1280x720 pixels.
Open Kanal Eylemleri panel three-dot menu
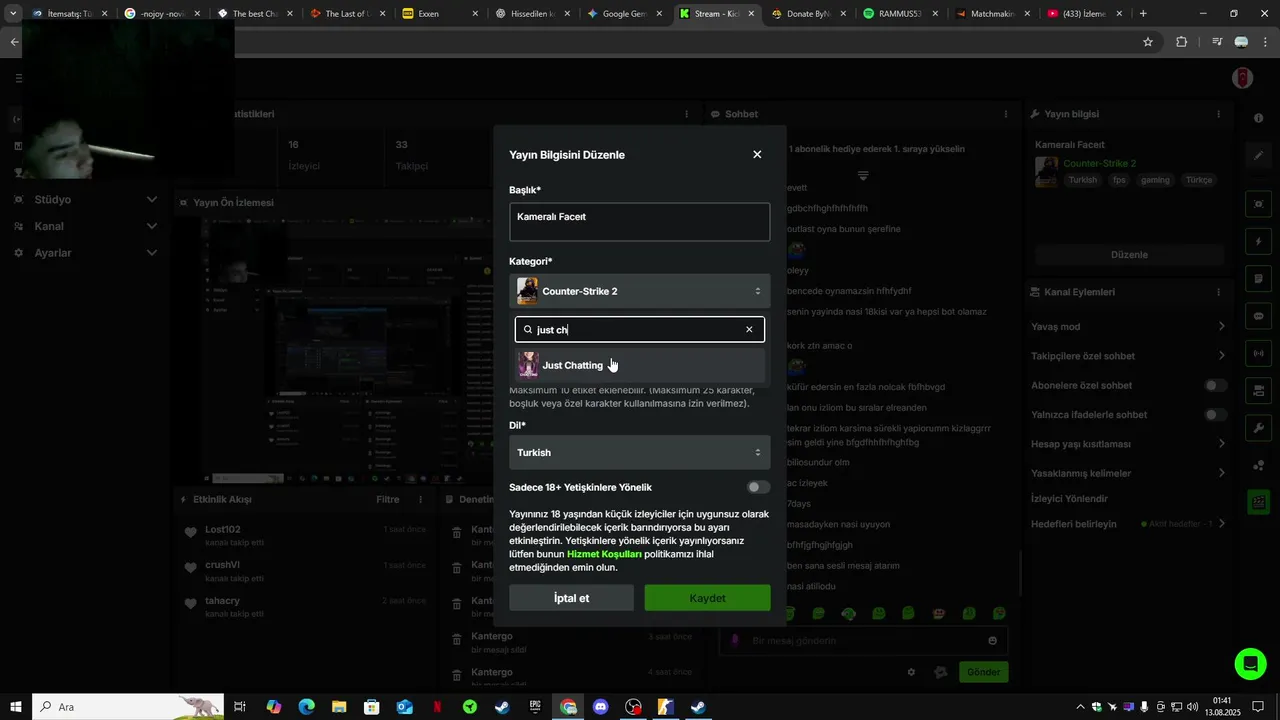click(1218, 292)
